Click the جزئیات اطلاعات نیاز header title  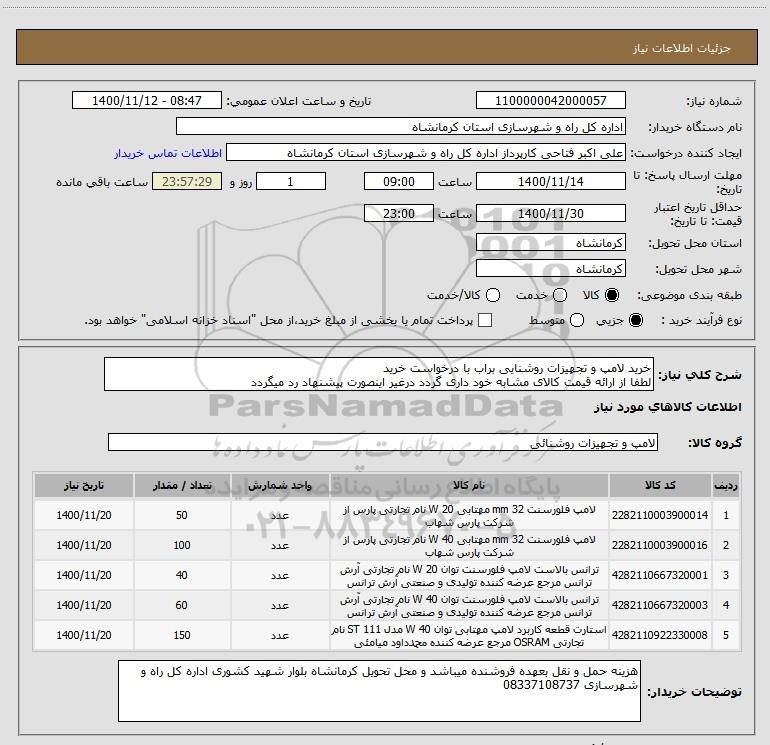(x=682, y=48)
